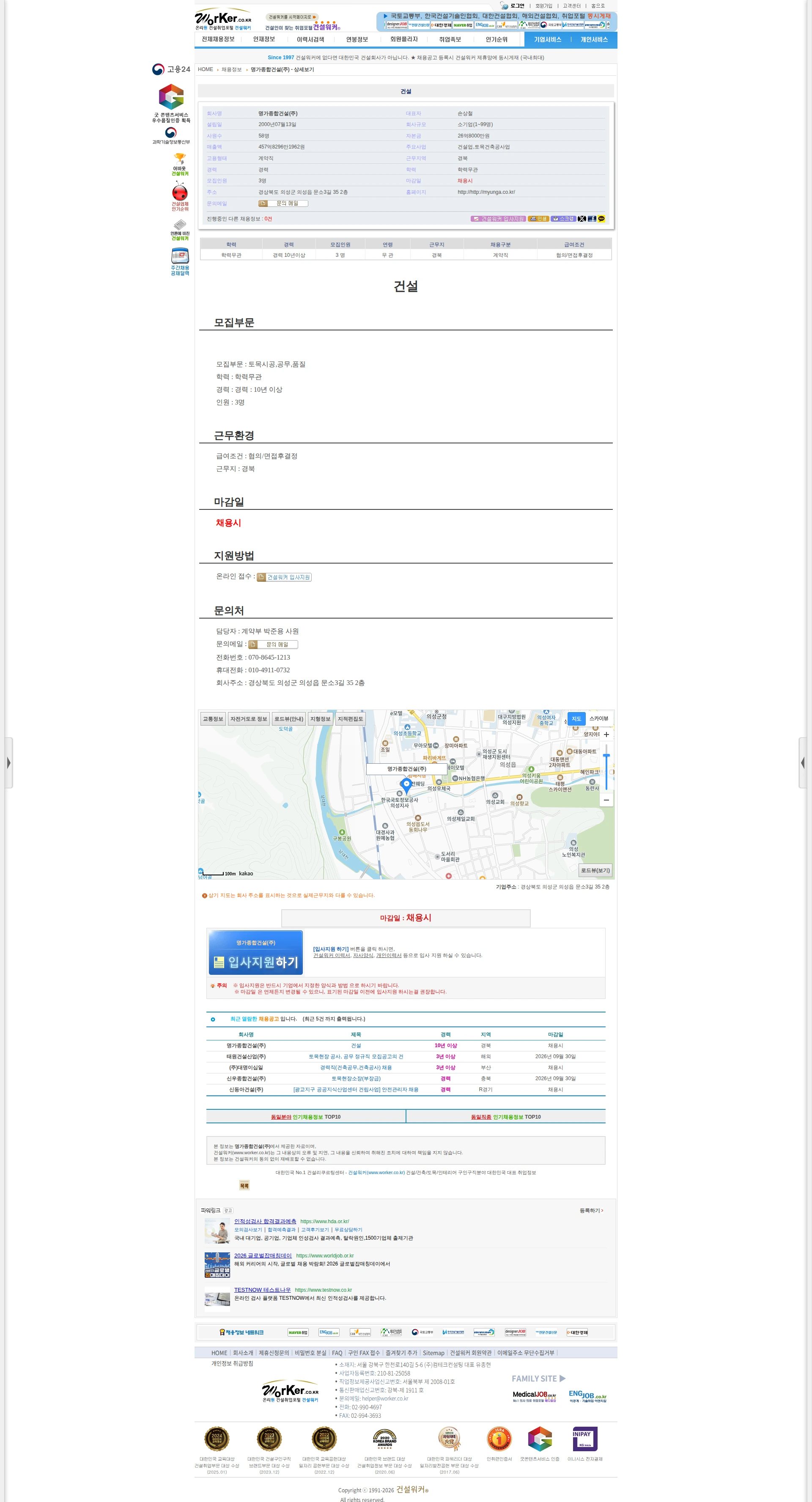The image size is (812, 1502).
Task: Open the Sitemap link in the footer
Action: 433,1353
